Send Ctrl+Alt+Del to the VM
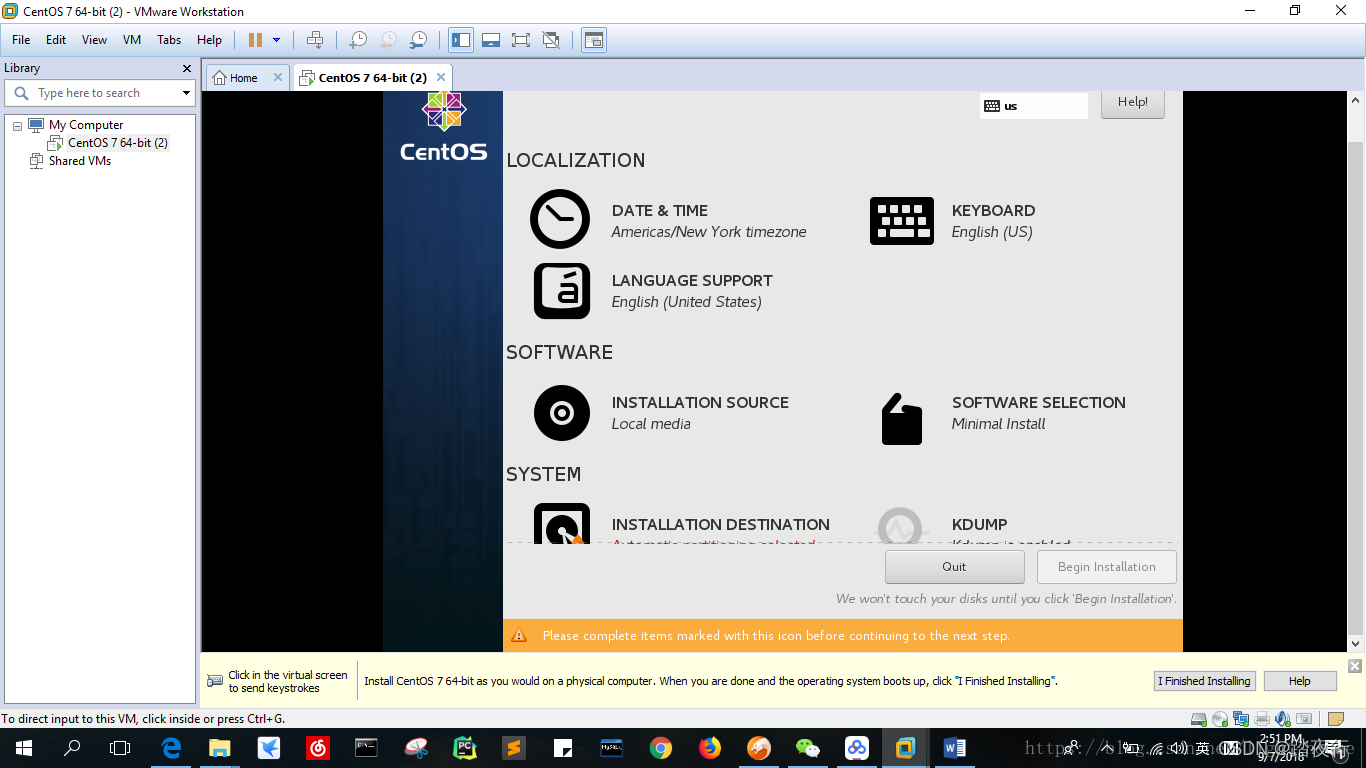 tap(315, 40)
